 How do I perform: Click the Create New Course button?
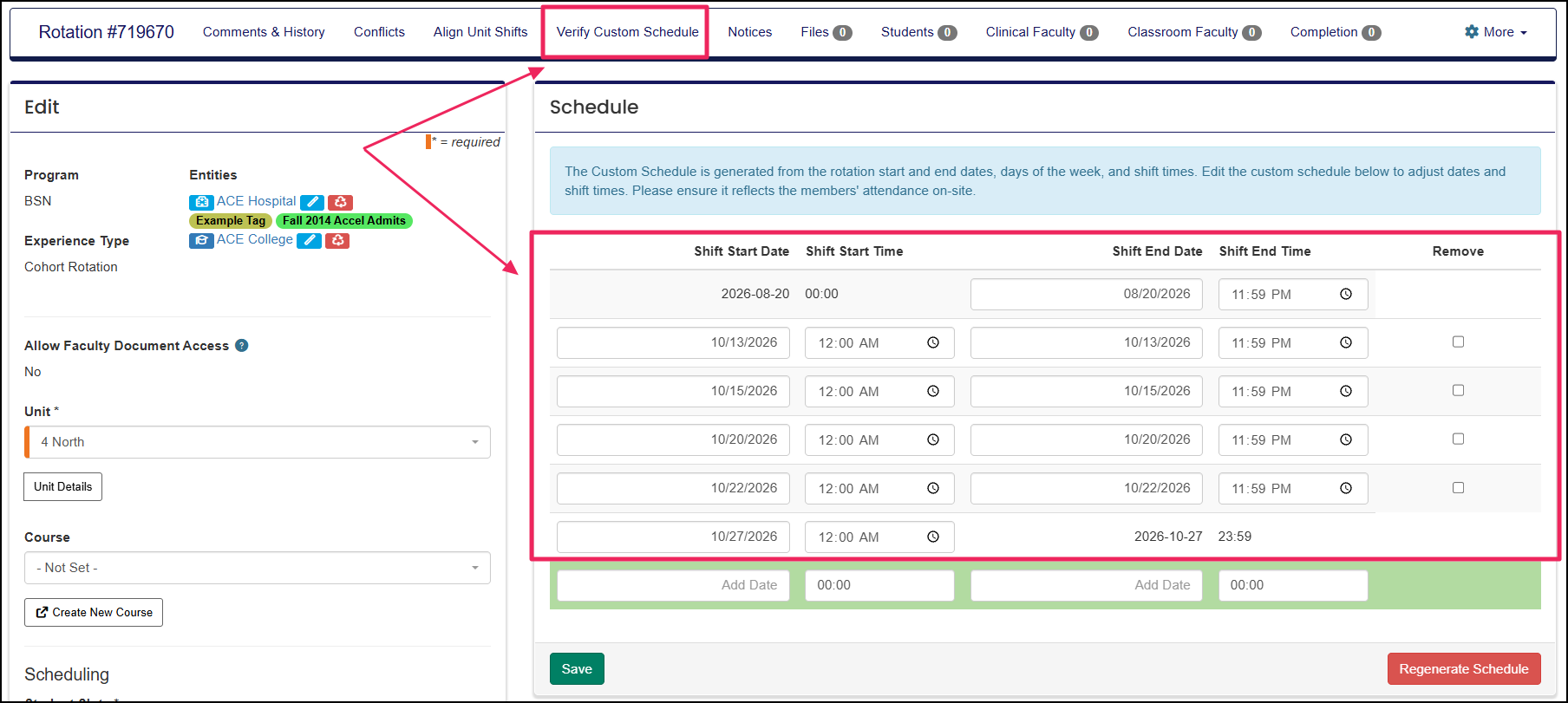(x=94, y=612)
